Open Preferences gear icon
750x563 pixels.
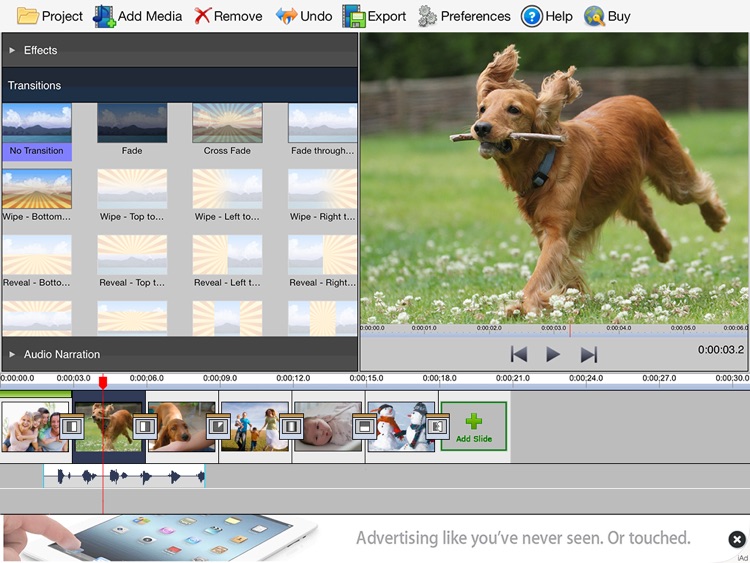click(x=427, y=16)
